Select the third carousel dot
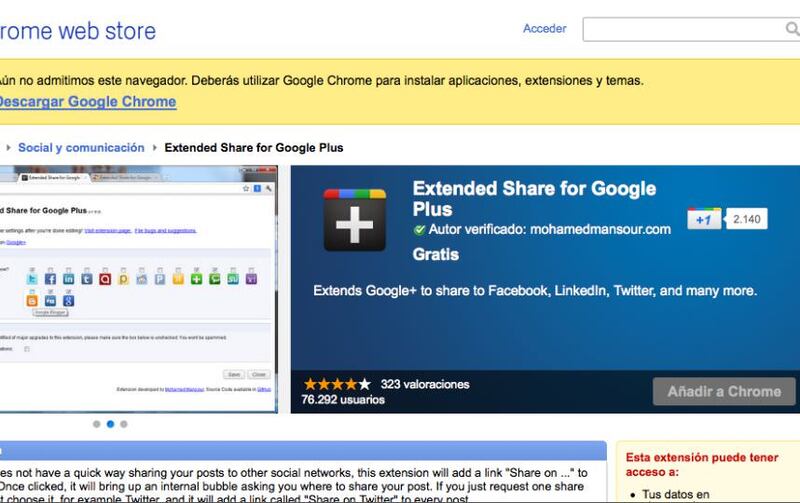 [x=123, y=424]
